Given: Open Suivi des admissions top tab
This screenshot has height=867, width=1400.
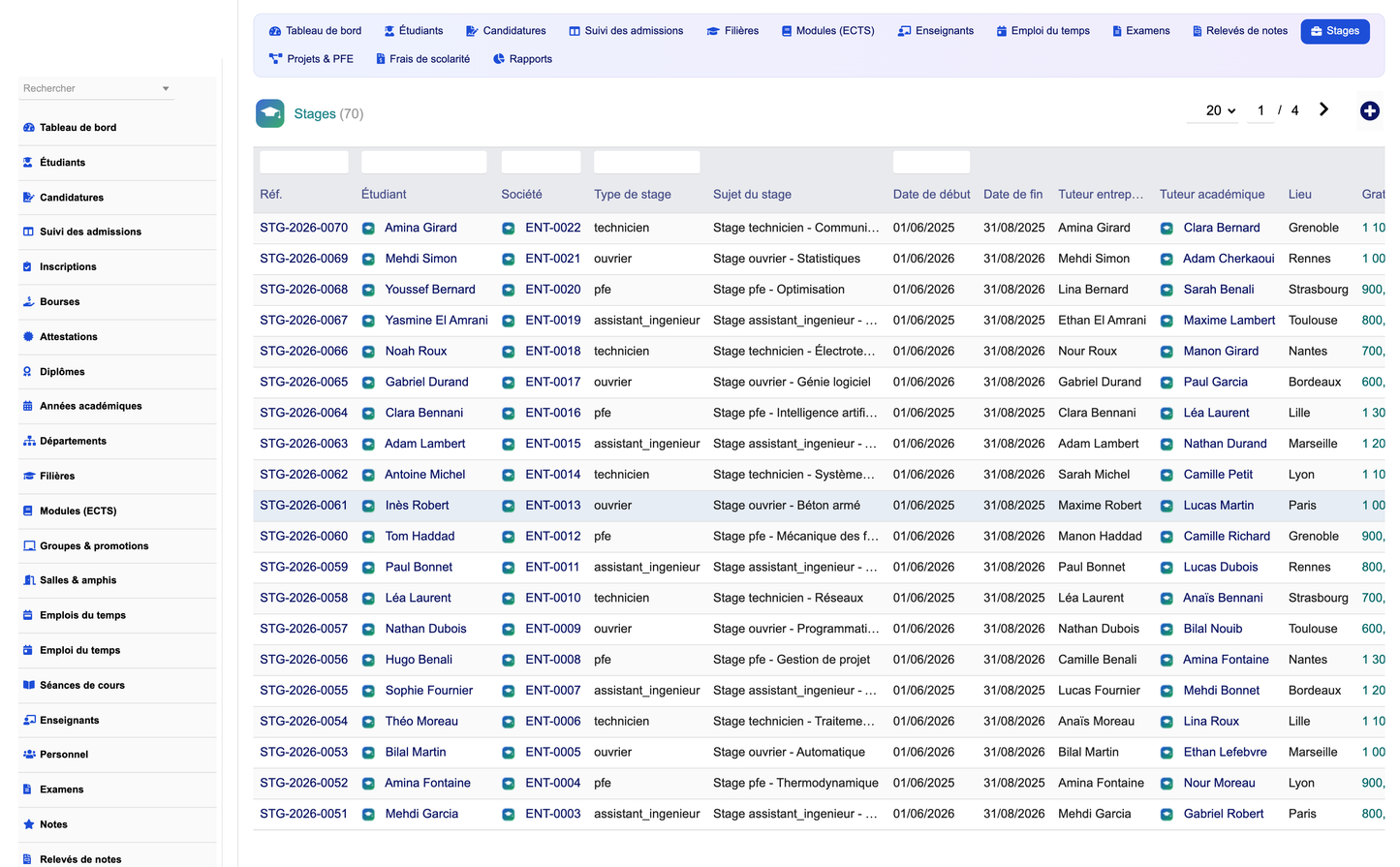Looking at the screenshot, I should (x=626, y=31).
